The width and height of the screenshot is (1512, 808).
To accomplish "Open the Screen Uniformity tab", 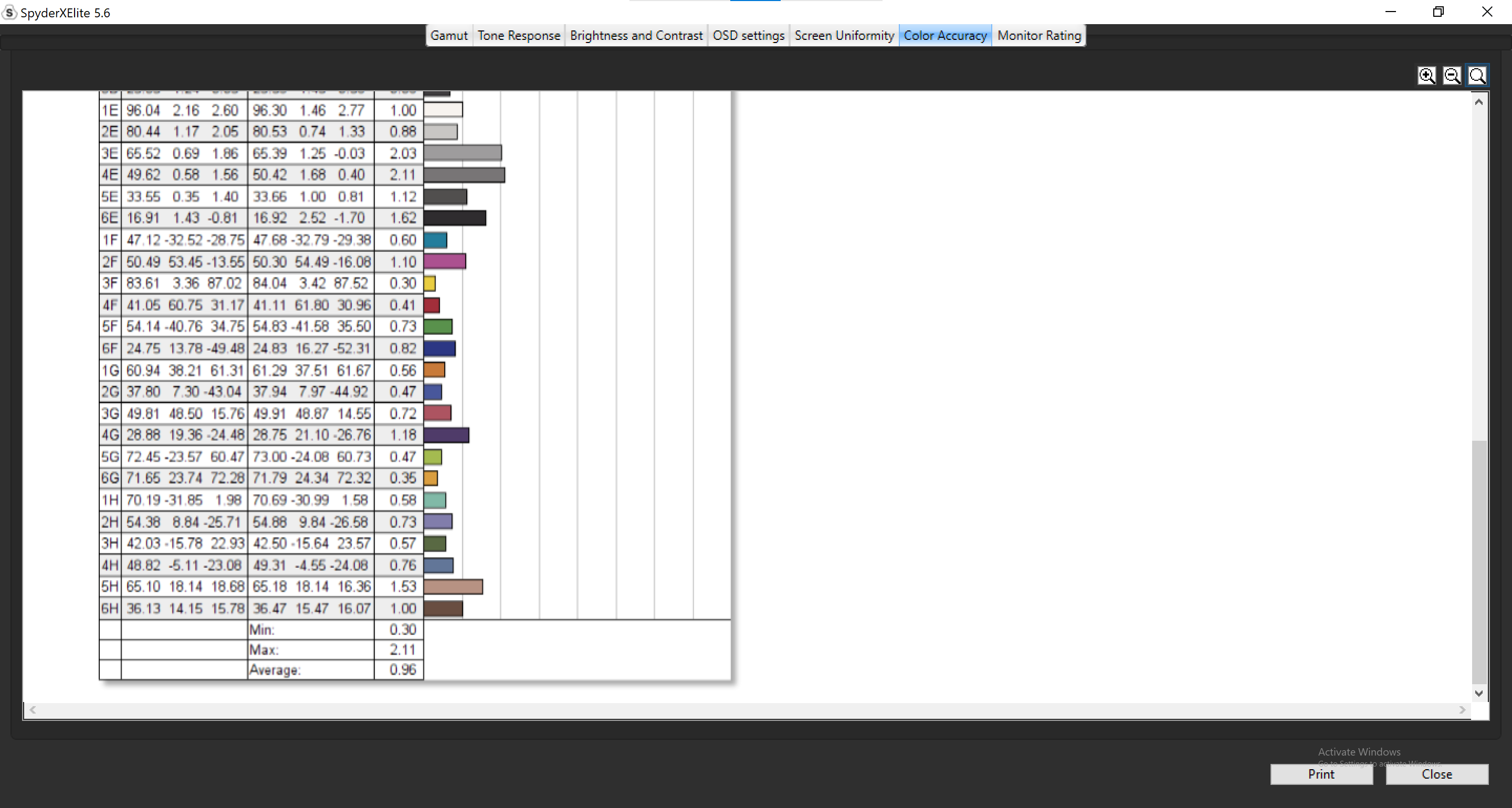I will [844, 35].
